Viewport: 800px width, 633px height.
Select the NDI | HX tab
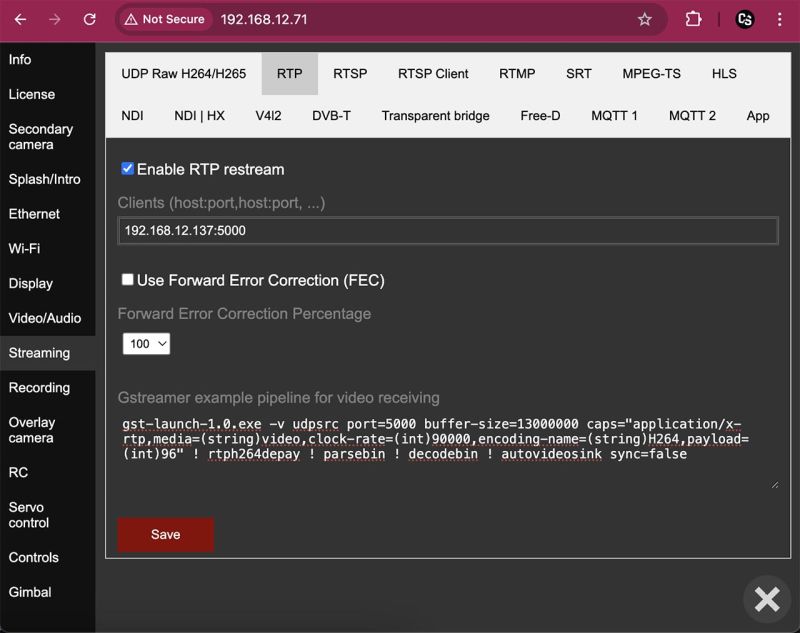[x=199, y=116]
